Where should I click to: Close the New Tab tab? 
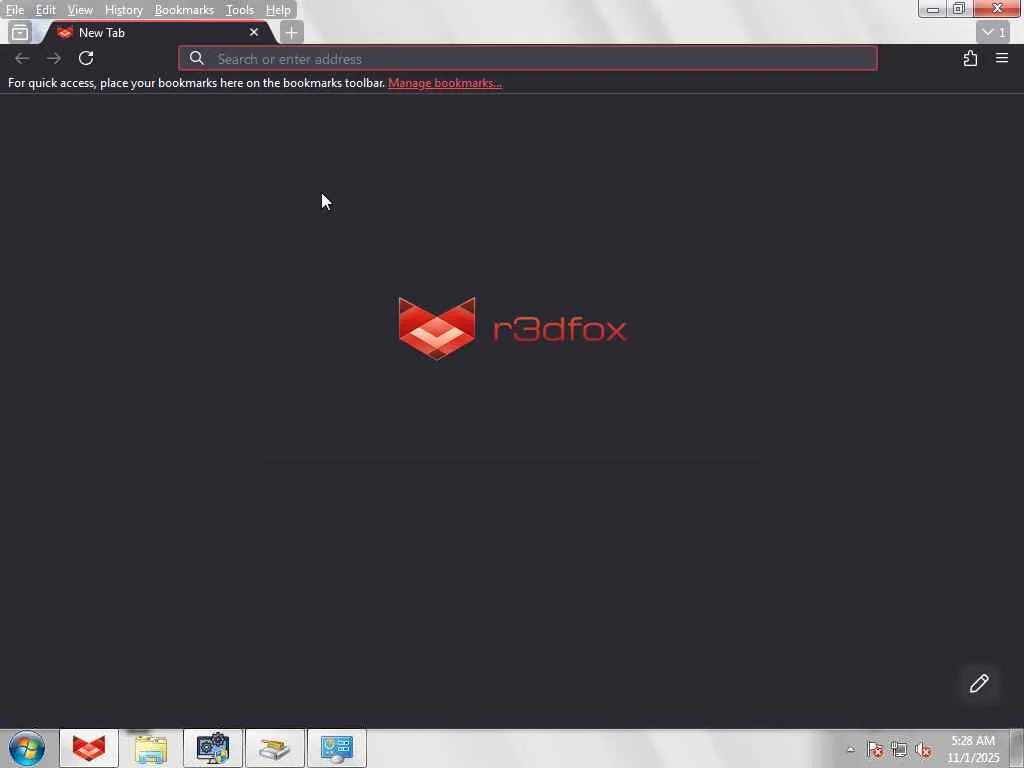254,32
